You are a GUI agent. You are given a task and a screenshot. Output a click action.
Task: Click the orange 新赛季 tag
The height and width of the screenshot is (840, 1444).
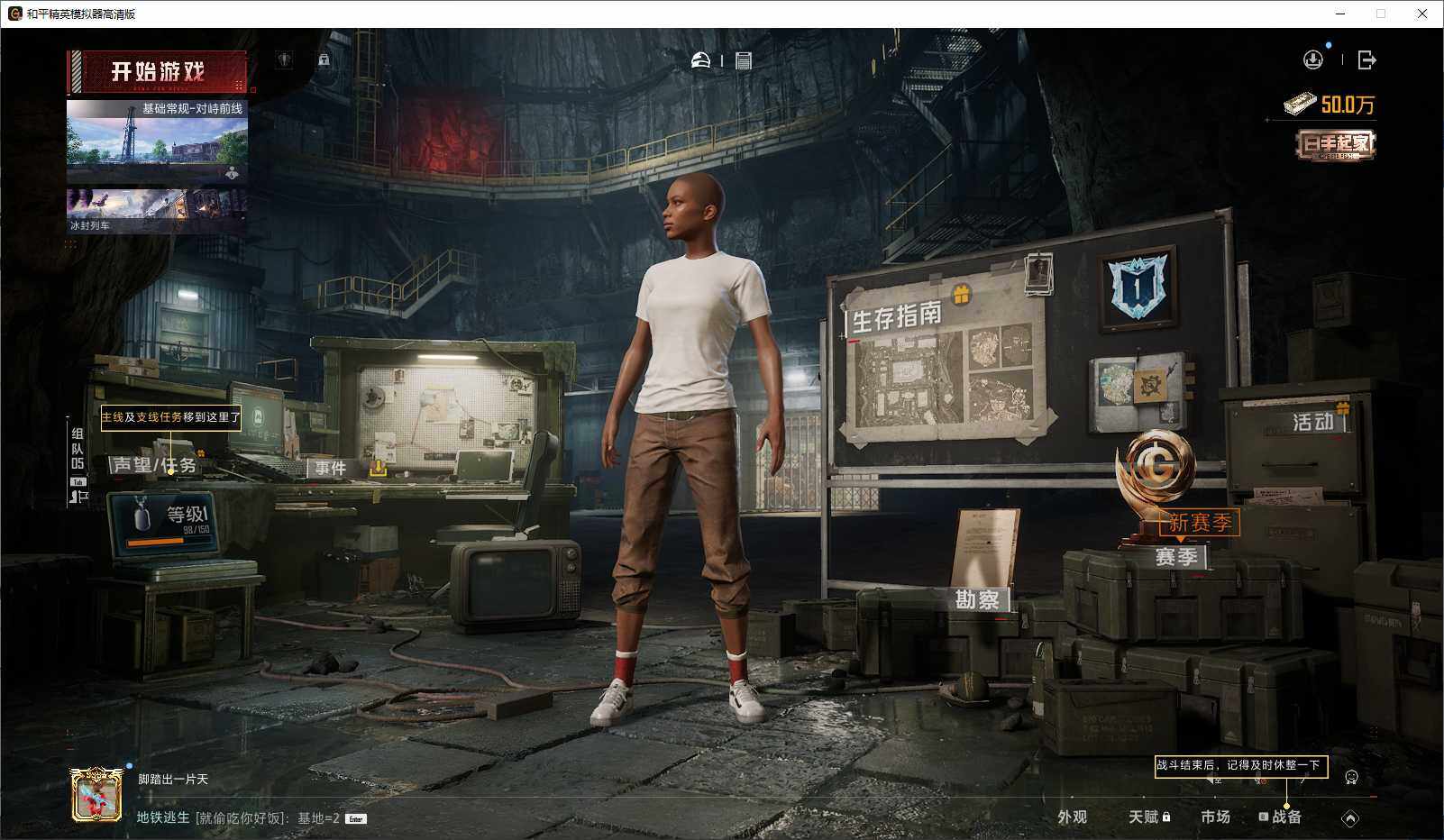tap(1200, 523)
